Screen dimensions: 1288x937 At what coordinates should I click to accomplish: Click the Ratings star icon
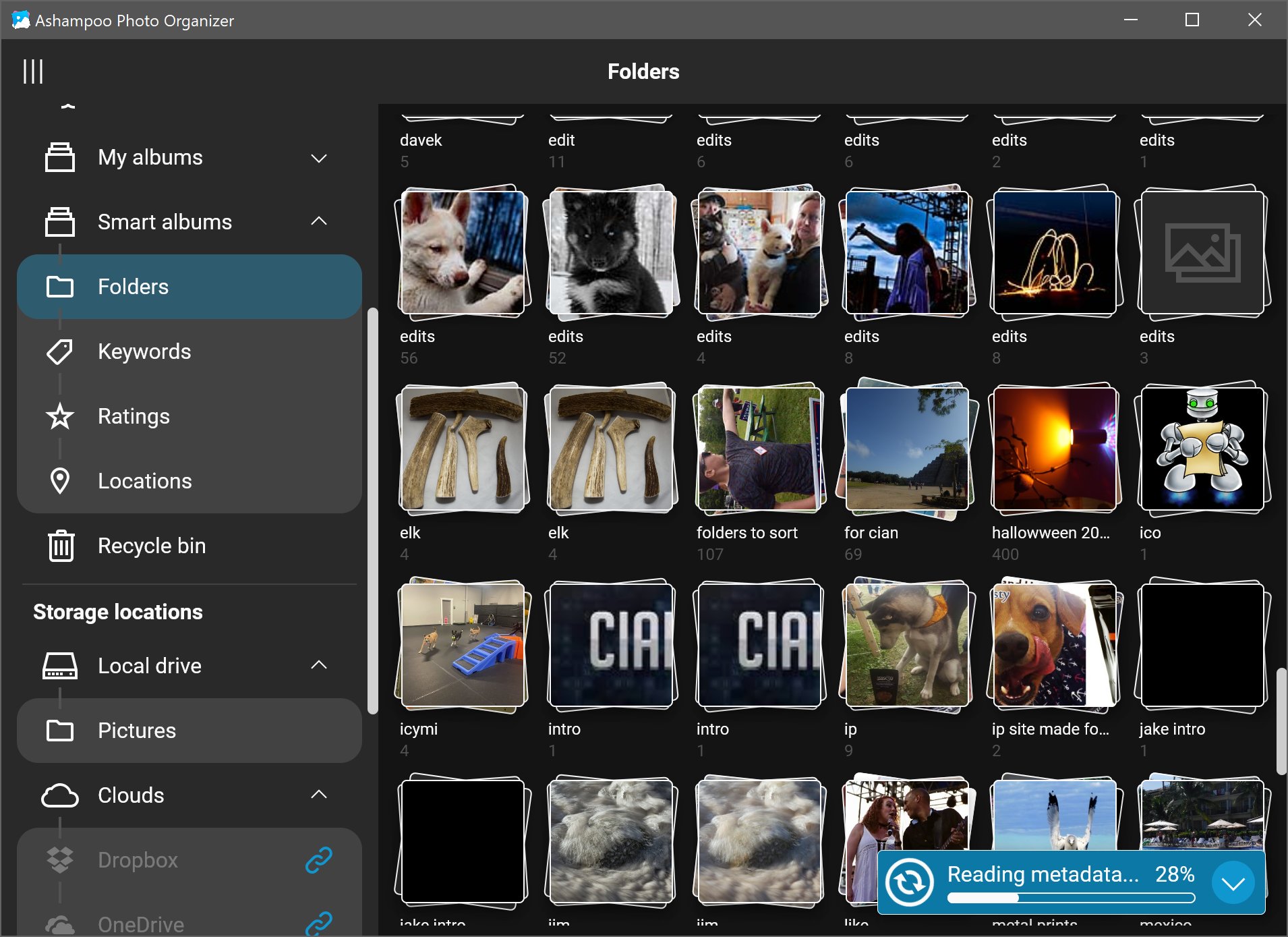tap(60, 416)
